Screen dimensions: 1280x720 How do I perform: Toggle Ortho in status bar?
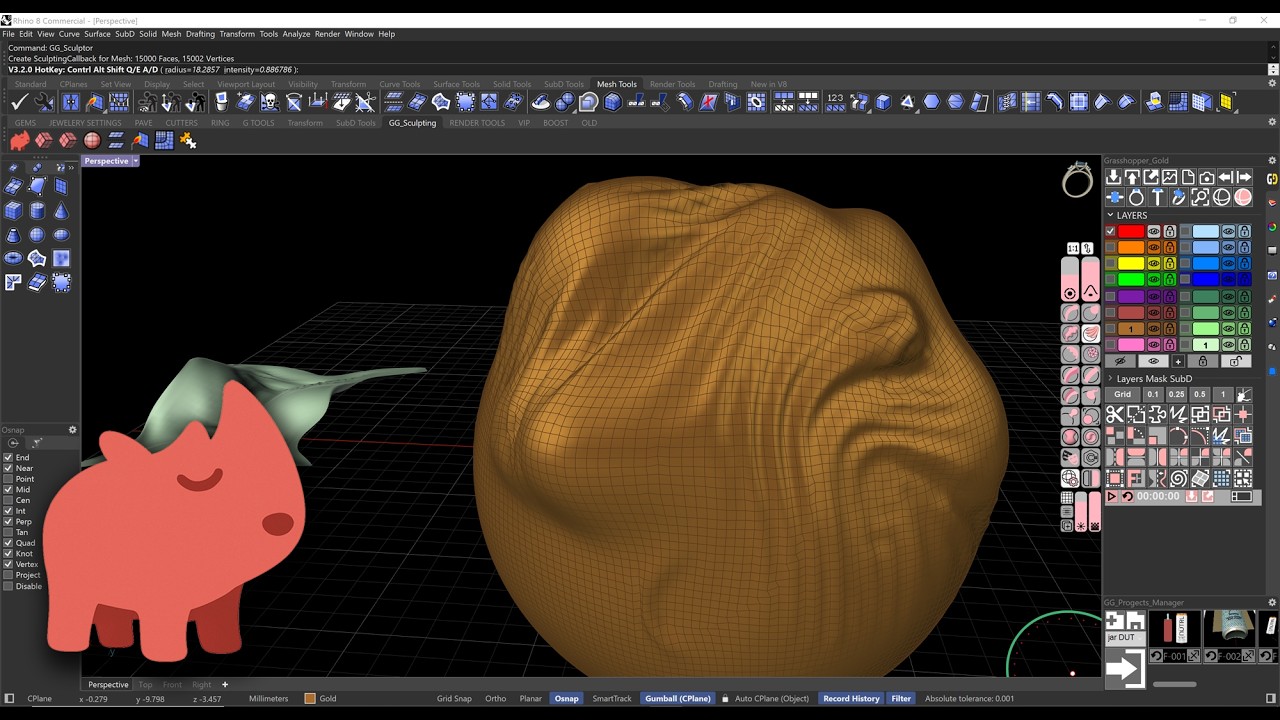(495, 698)
